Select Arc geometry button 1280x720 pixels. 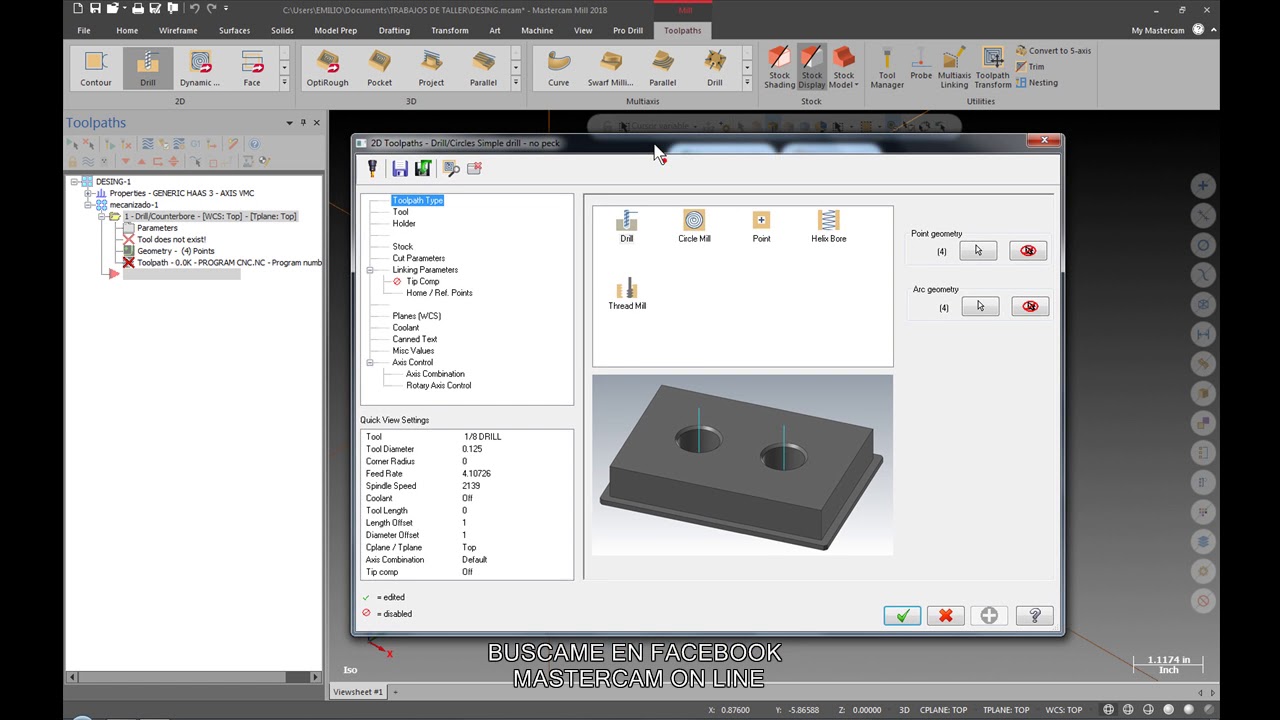click(x=980, y=307)
